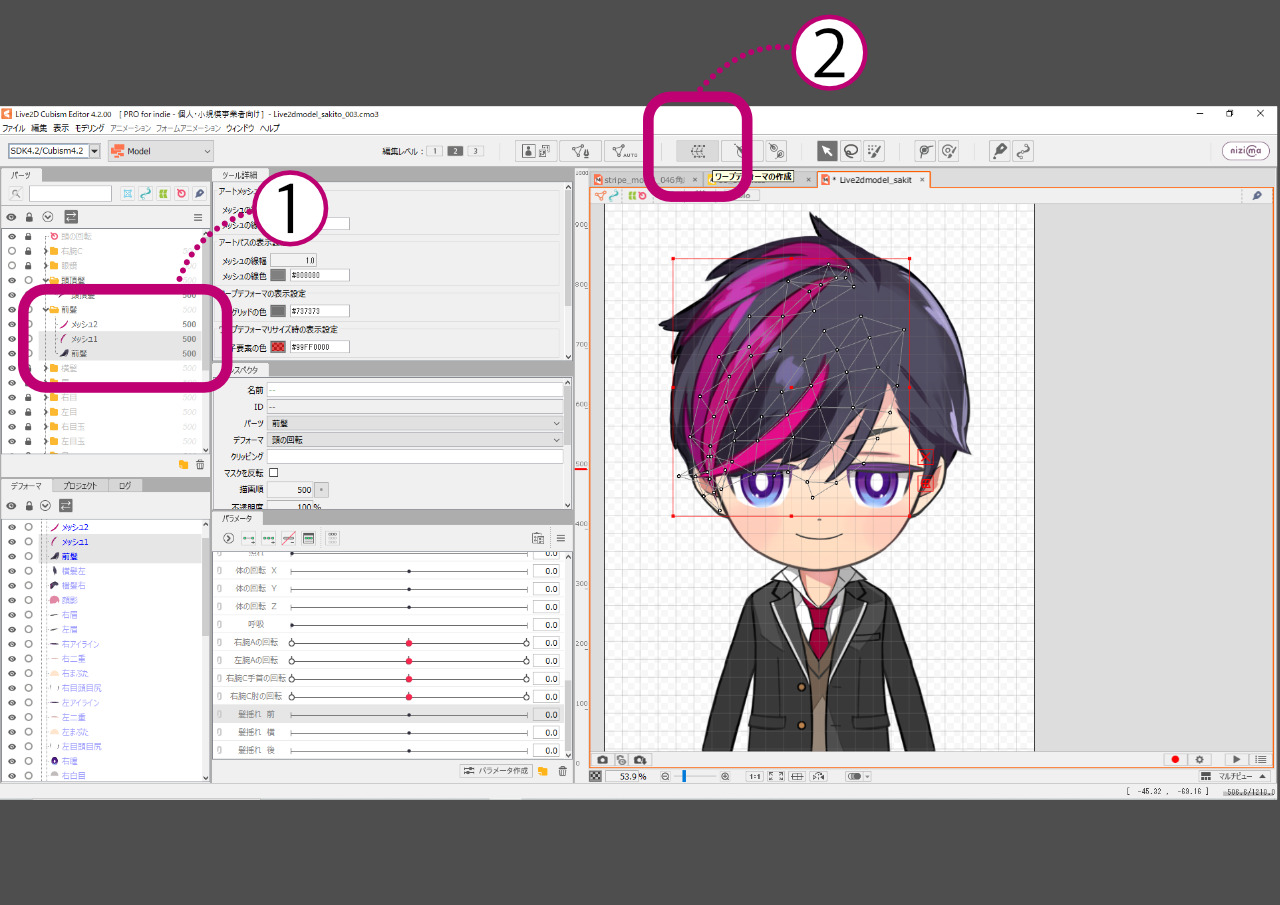
Task: Click the camera snapshot icon below canvas
Action: pos(603,760)
